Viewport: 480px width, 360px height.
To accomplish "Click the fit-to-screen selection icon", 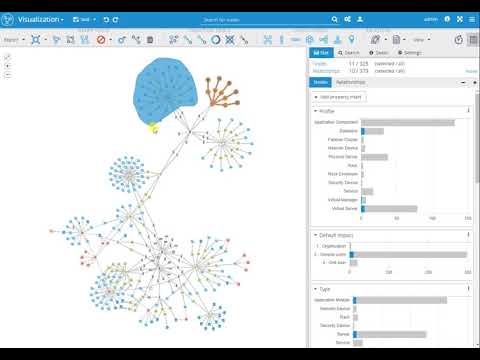I will 36,40.
